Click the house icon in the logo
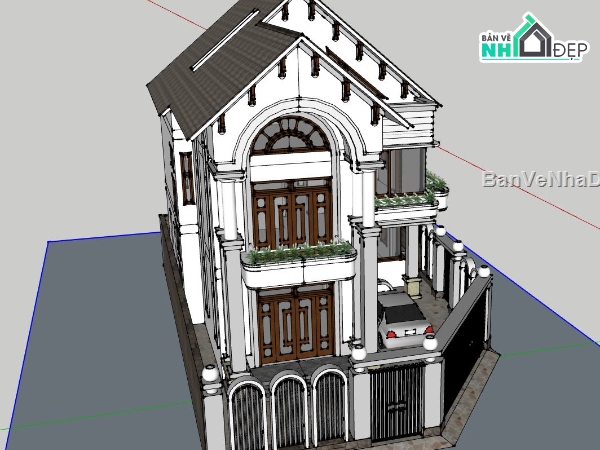This screenshot has height=450, width=600. point(535,36)
